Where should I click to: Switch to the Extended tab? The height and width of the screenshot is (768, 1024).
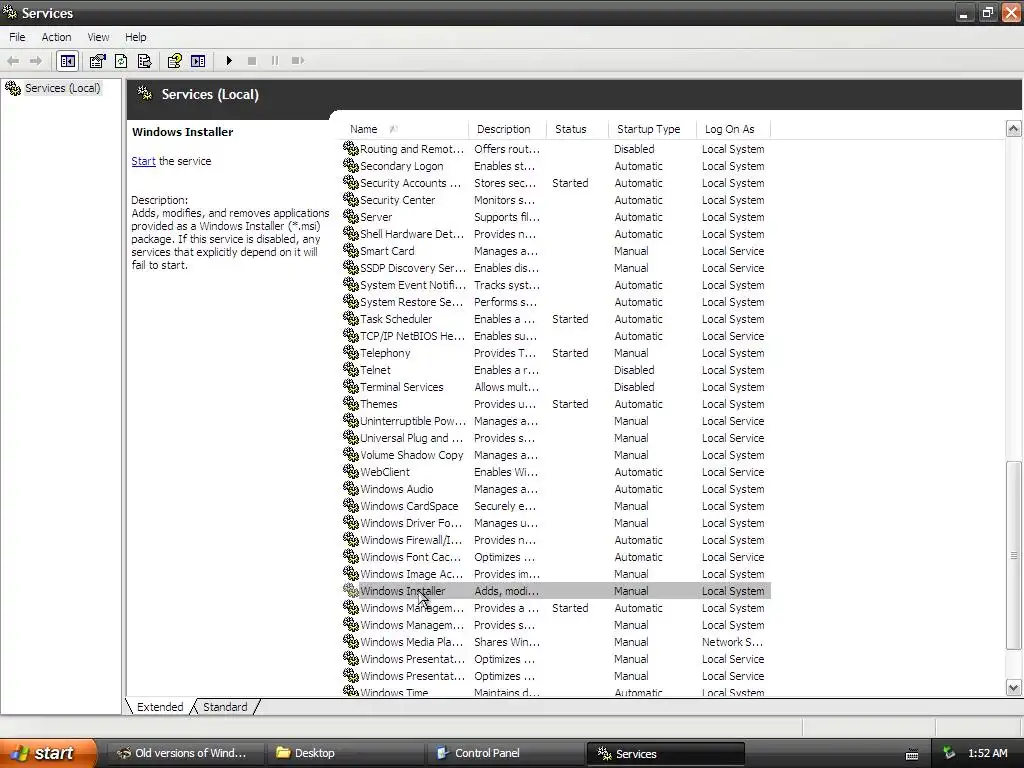point(160,707)
